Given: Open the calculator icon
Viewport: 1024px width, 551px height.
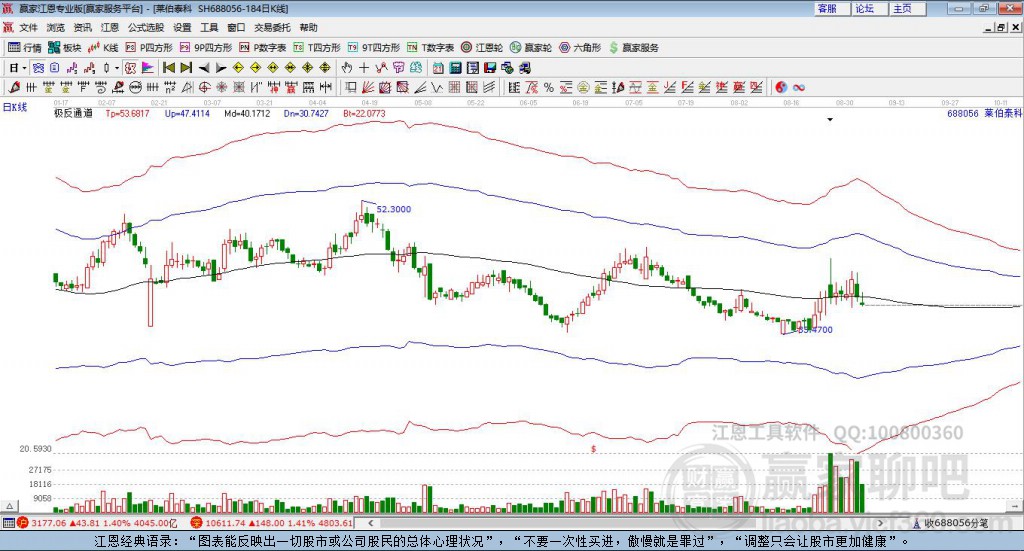Looking at the screenshot, I should [x=455, y=68].
